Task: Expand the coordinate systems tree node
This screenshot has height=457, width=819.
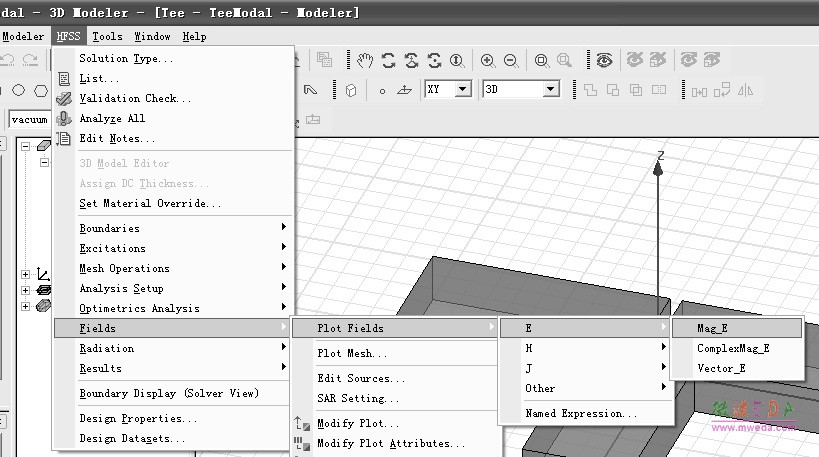Action: click(25, 274)
